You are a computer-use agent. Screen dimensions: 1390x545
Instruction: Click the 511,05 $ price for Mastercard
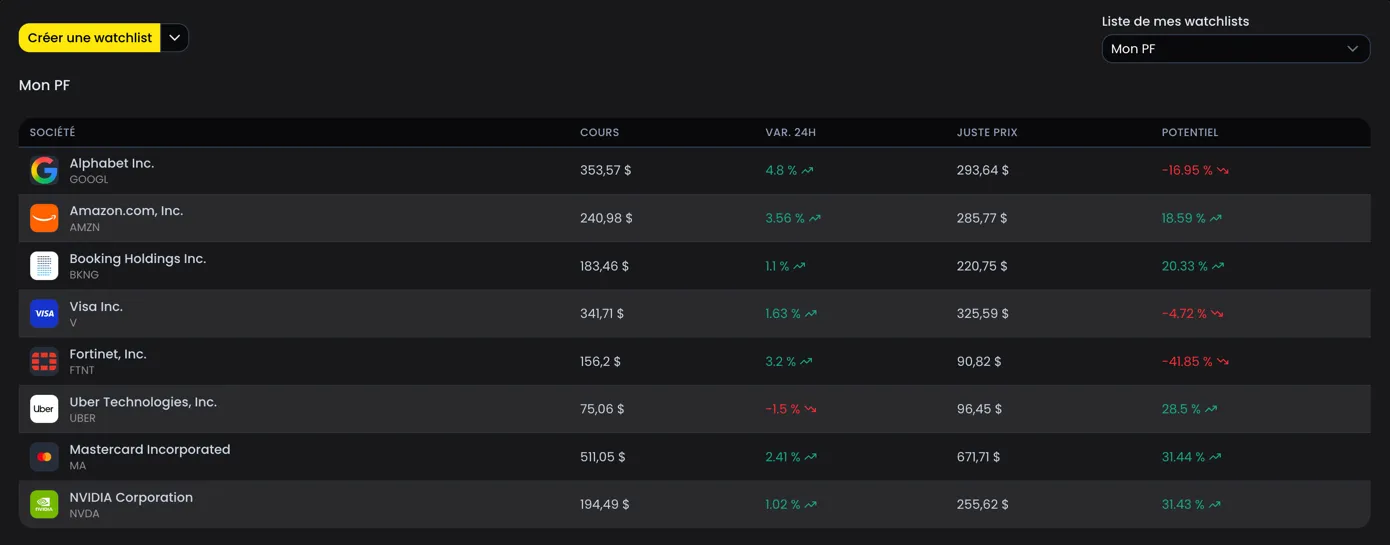coord(603,457)
